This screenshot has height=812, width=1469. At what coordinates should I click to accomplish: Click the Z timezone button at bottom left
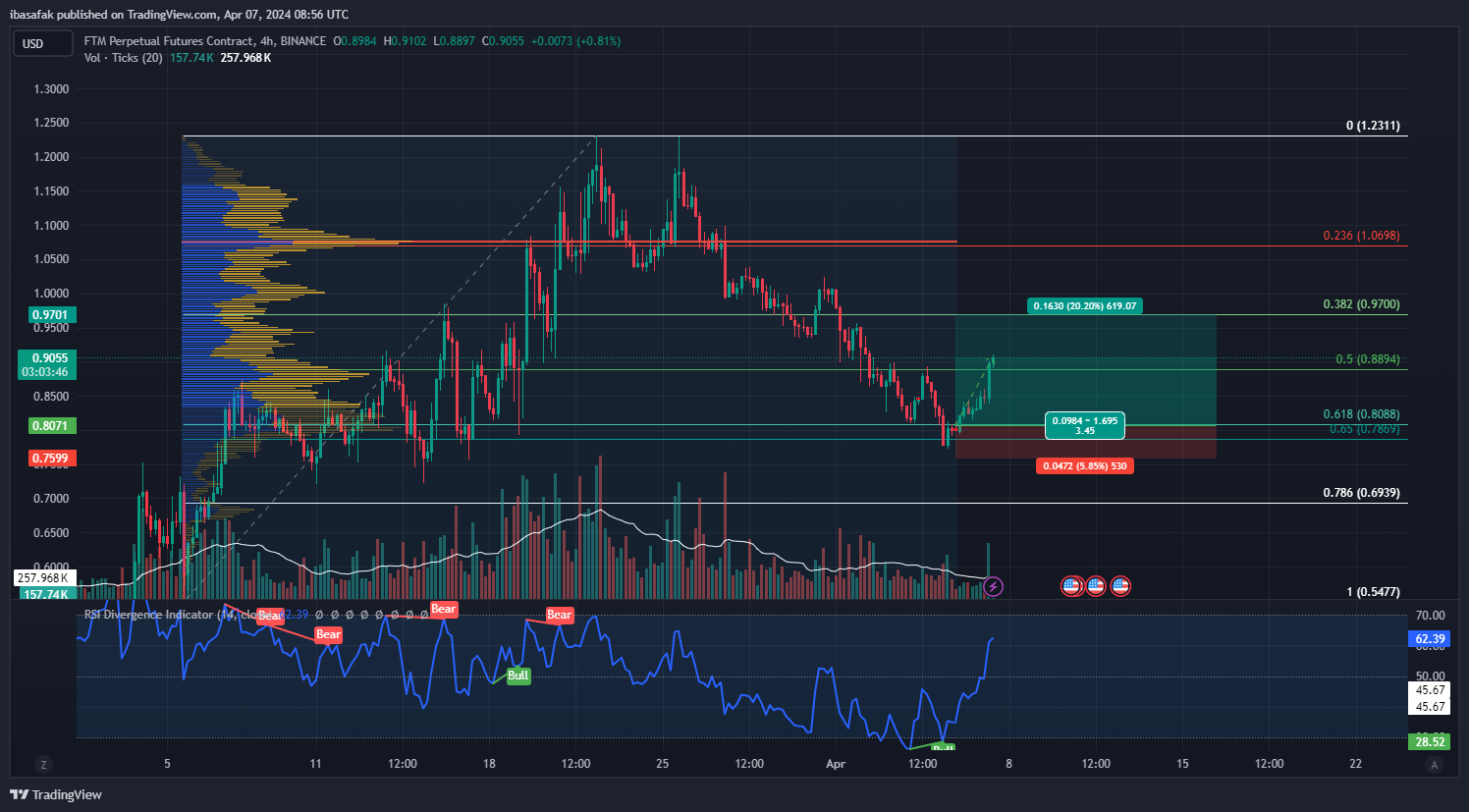tap(43, 764)
